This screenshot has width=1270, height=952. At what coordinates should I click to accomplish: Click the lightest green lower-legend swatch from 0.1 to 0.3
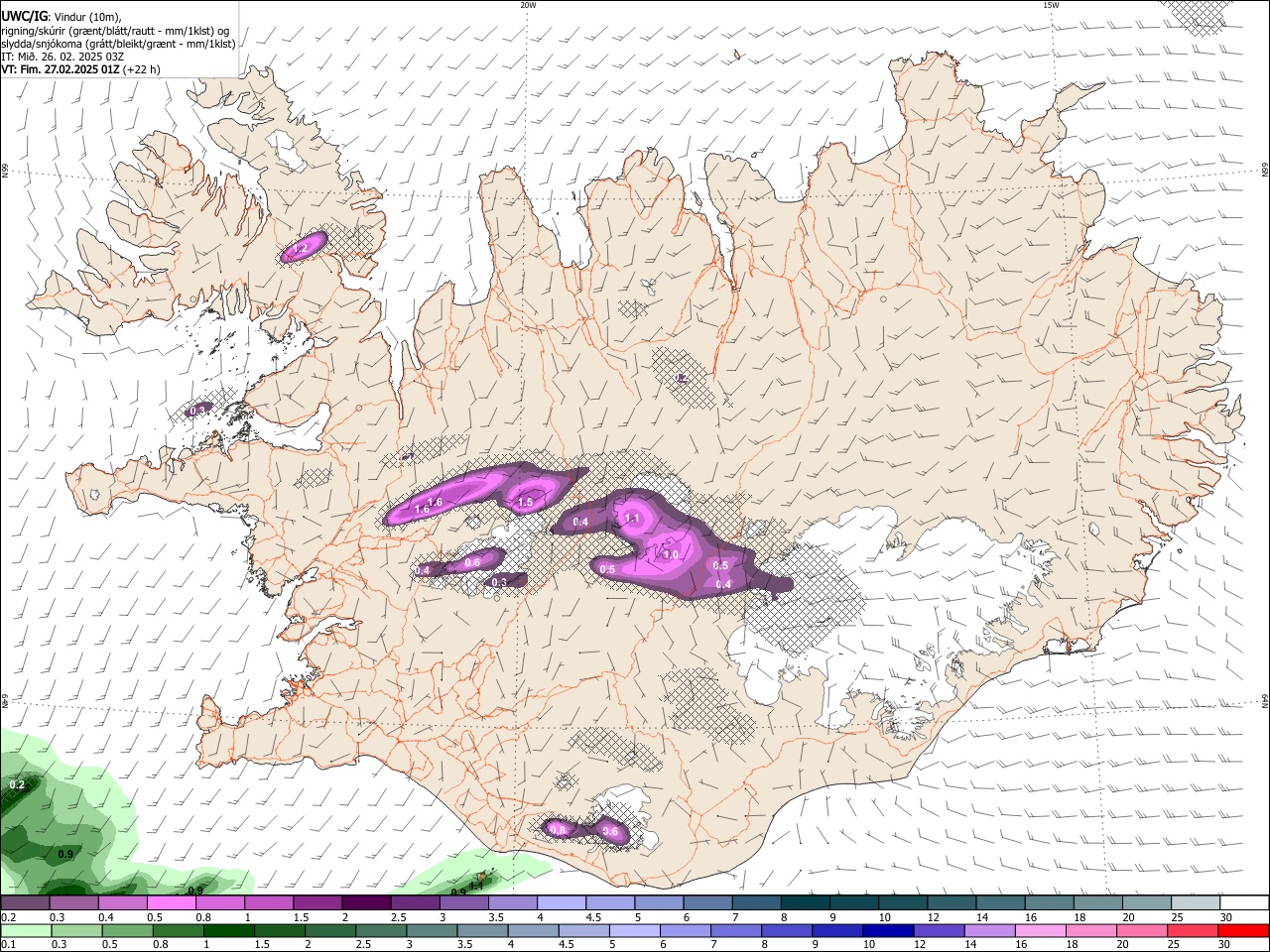[x=25, y=931]
